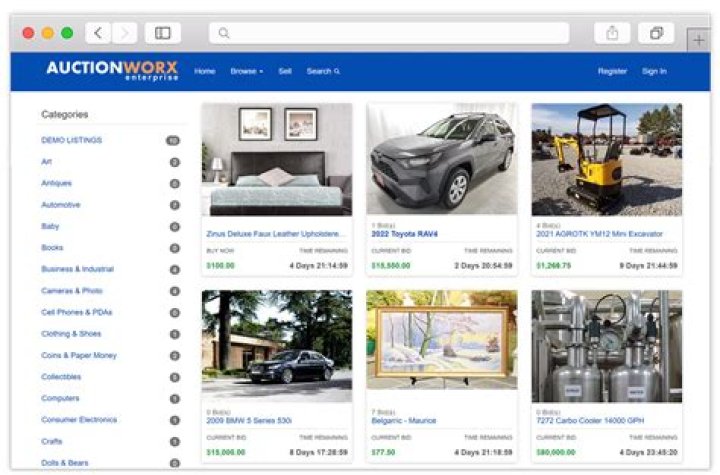720x475 pixels.
Task: Open the BMW 5 Series listing image
Action: (276, 346)
